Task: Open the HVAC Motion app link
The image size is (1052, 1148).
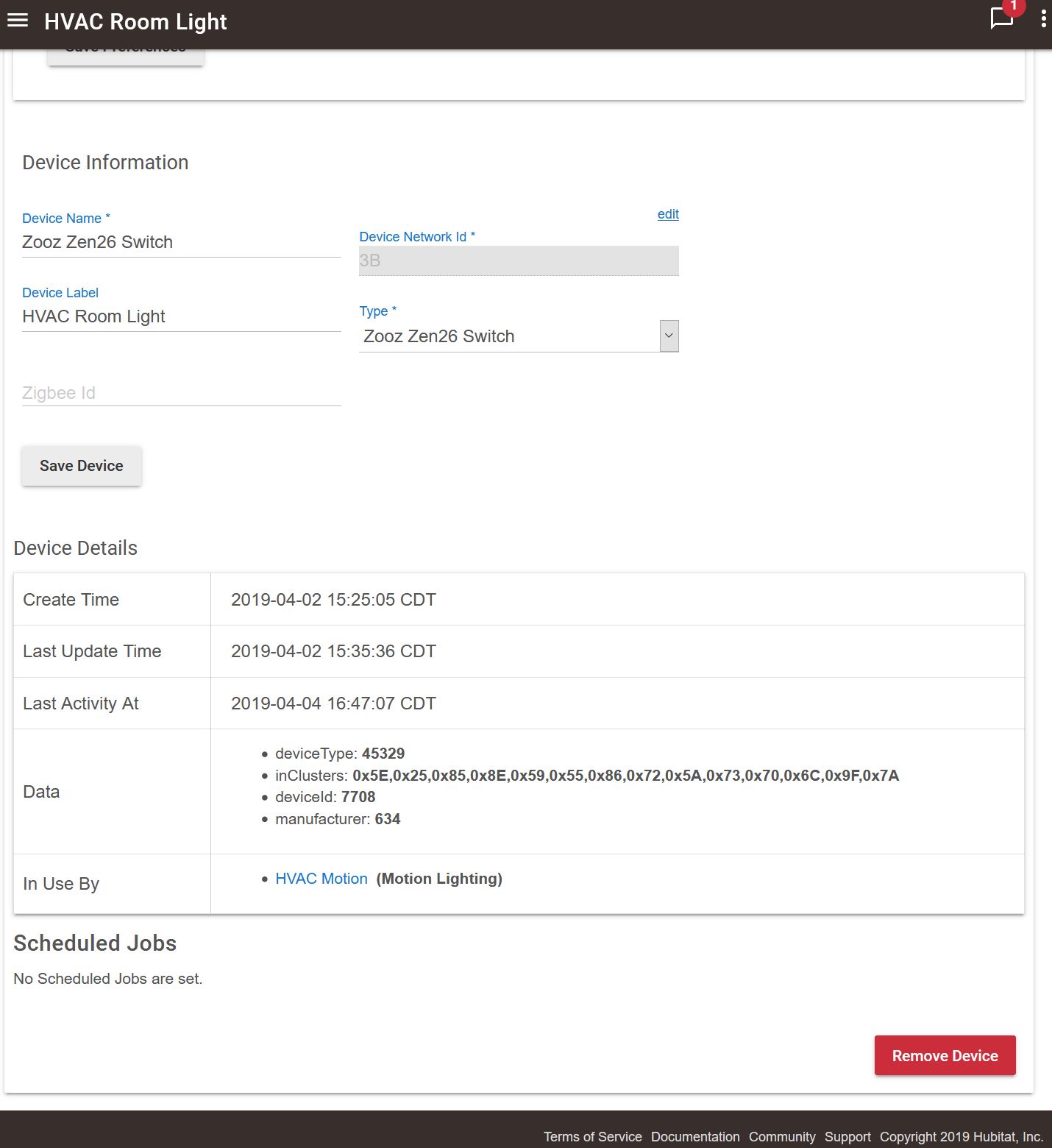Action: [x=321, y=879]
